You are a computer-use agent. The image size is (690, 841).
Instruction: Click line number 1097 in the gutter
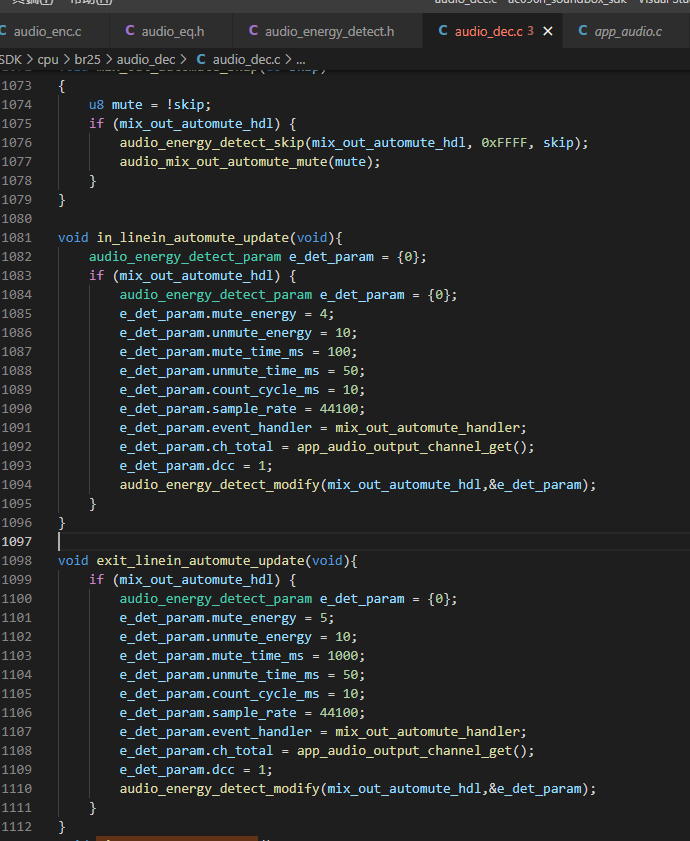click(17, 542)
